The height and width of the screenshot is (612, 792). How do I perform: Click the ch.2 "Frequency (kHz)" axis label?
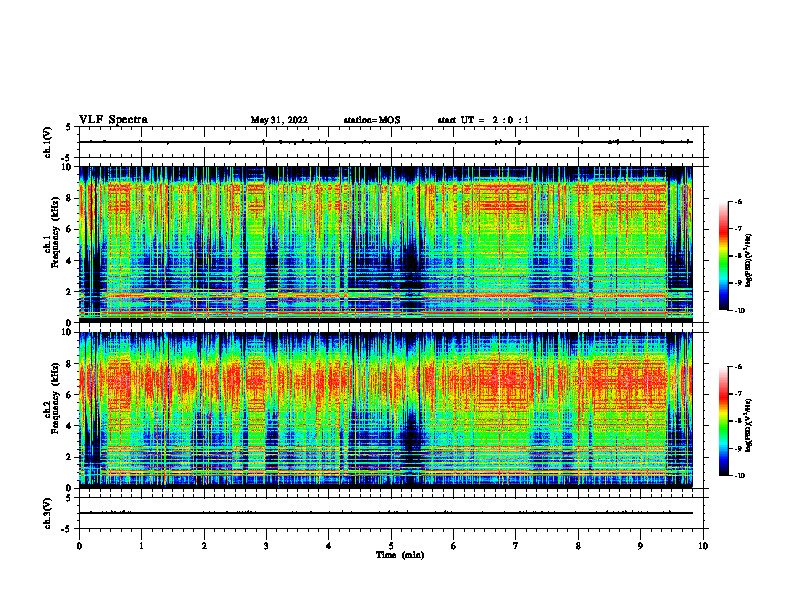point(56,398)
